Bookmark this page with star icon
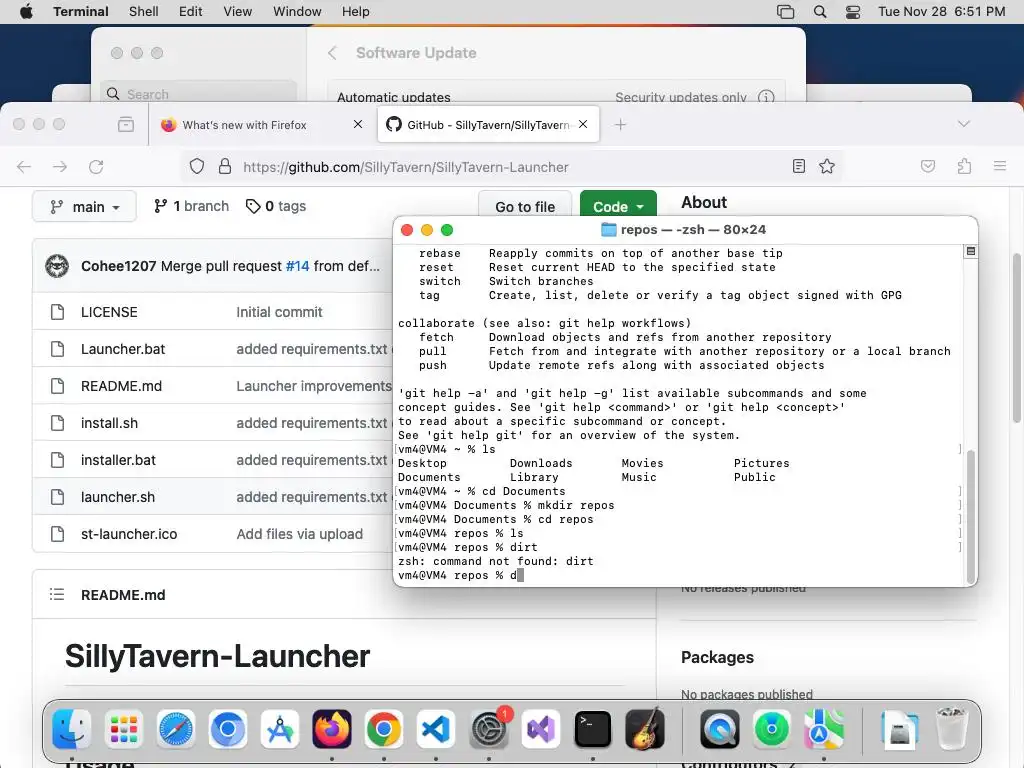The height and width of the screenshot is (768, 1024). click(827, 166)
